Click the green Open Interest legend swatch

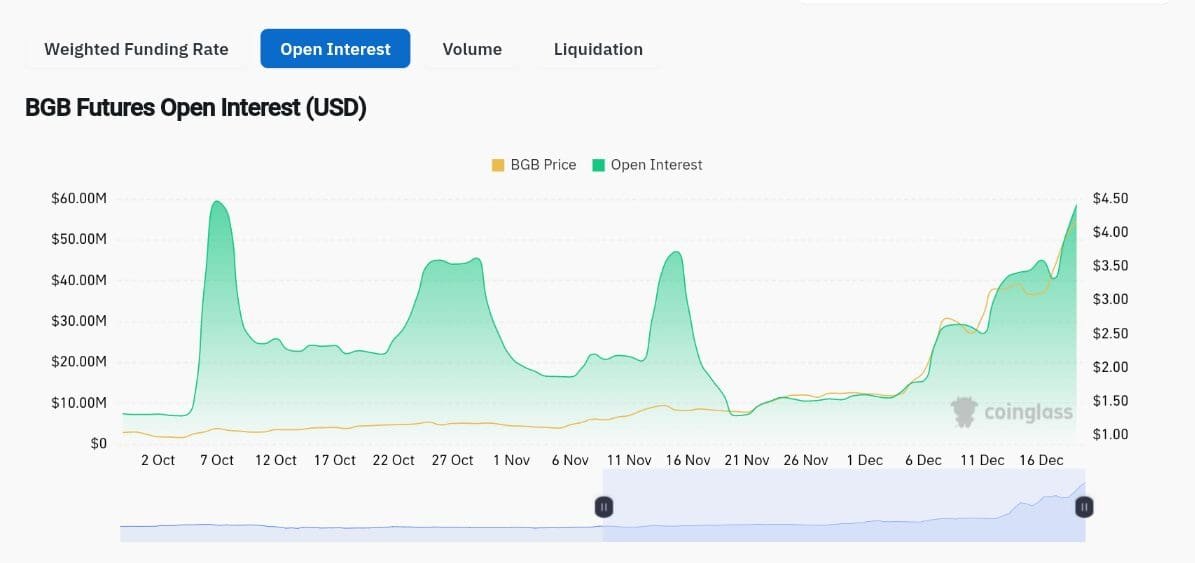[598, 165]
